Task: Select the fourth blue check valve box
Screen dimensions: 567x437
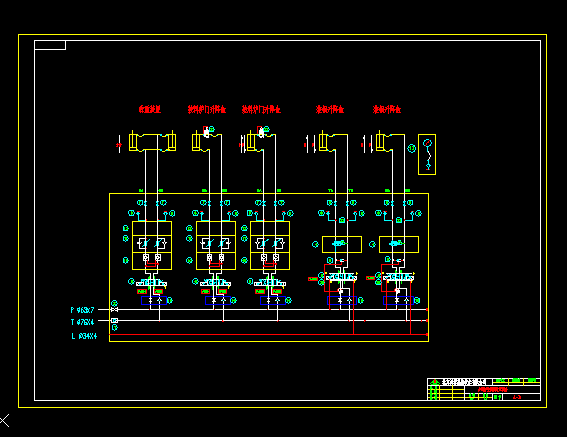Action: 342,300
